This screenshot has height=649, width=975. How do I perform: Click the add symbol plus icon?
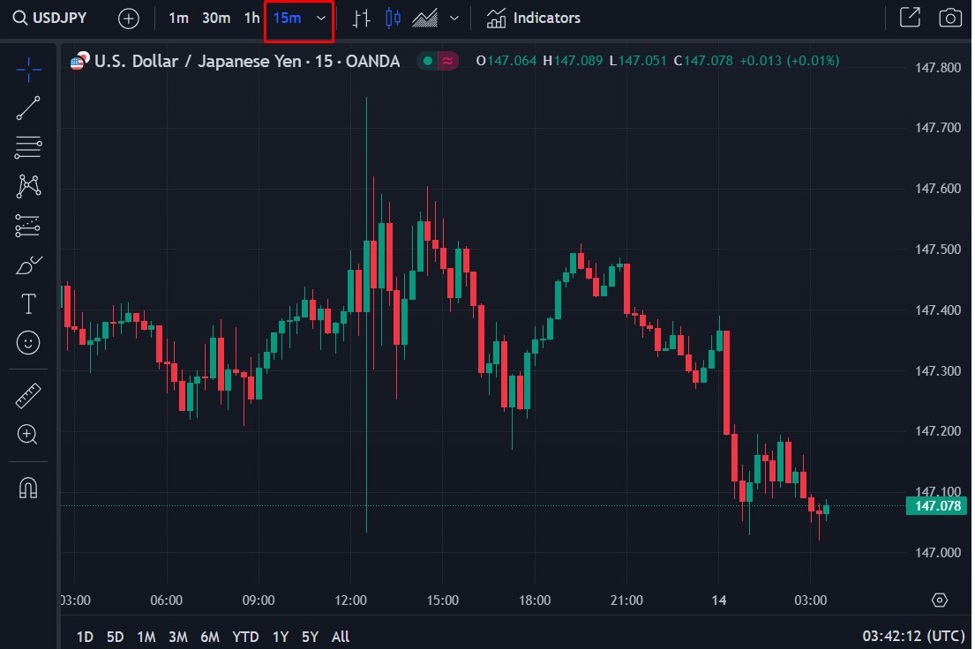pos(129,19)
